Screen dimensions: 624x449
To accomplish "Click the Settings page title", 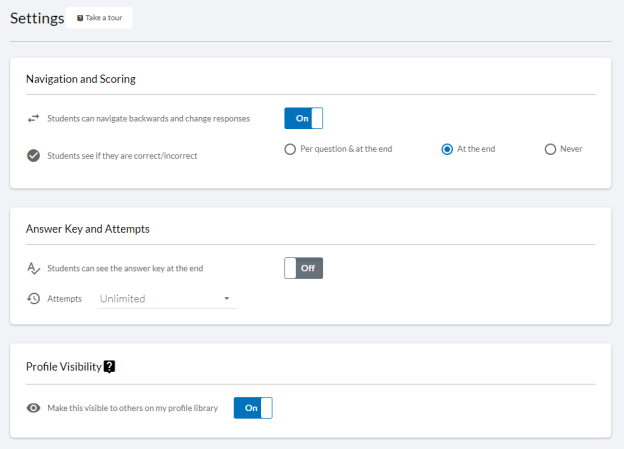I will pyautogui.click(x=37, y=18).
